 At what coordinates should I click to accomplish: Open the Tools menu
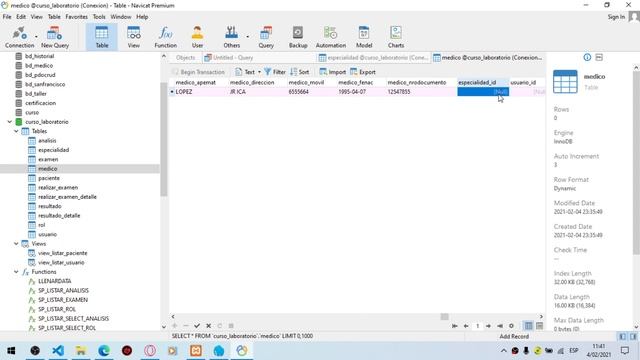tap(99, 17)
